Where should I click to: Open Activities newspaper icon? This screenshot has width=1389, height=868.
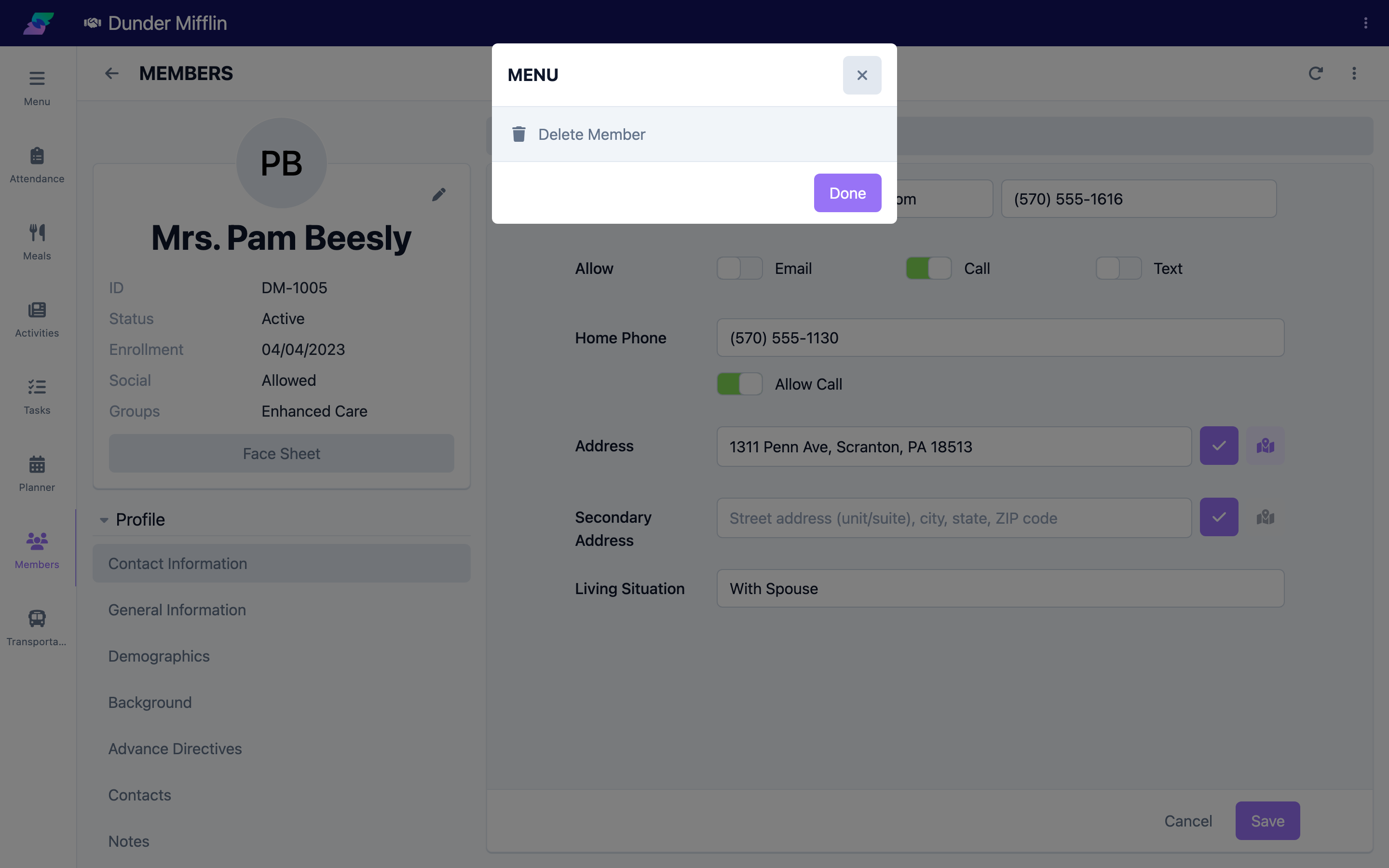[x=37, y=311]
